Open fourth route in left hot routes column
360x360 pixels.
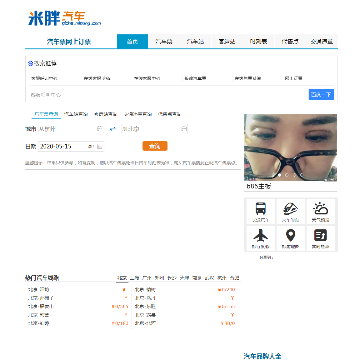pos(39,315)
